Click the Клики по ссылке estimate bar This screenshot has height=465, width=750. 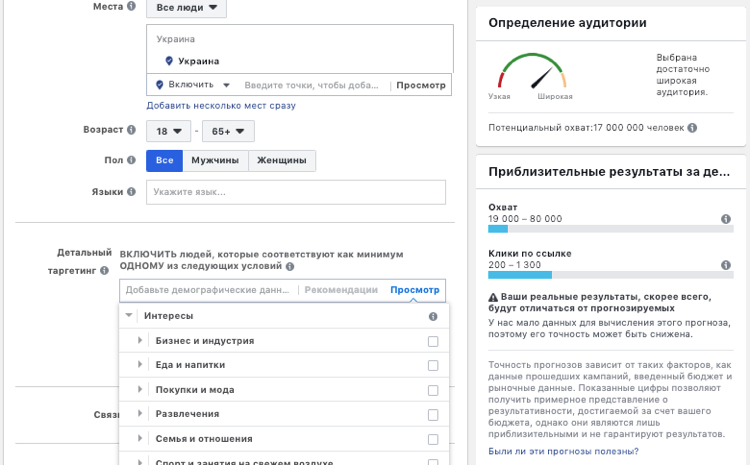coord(611,275)
